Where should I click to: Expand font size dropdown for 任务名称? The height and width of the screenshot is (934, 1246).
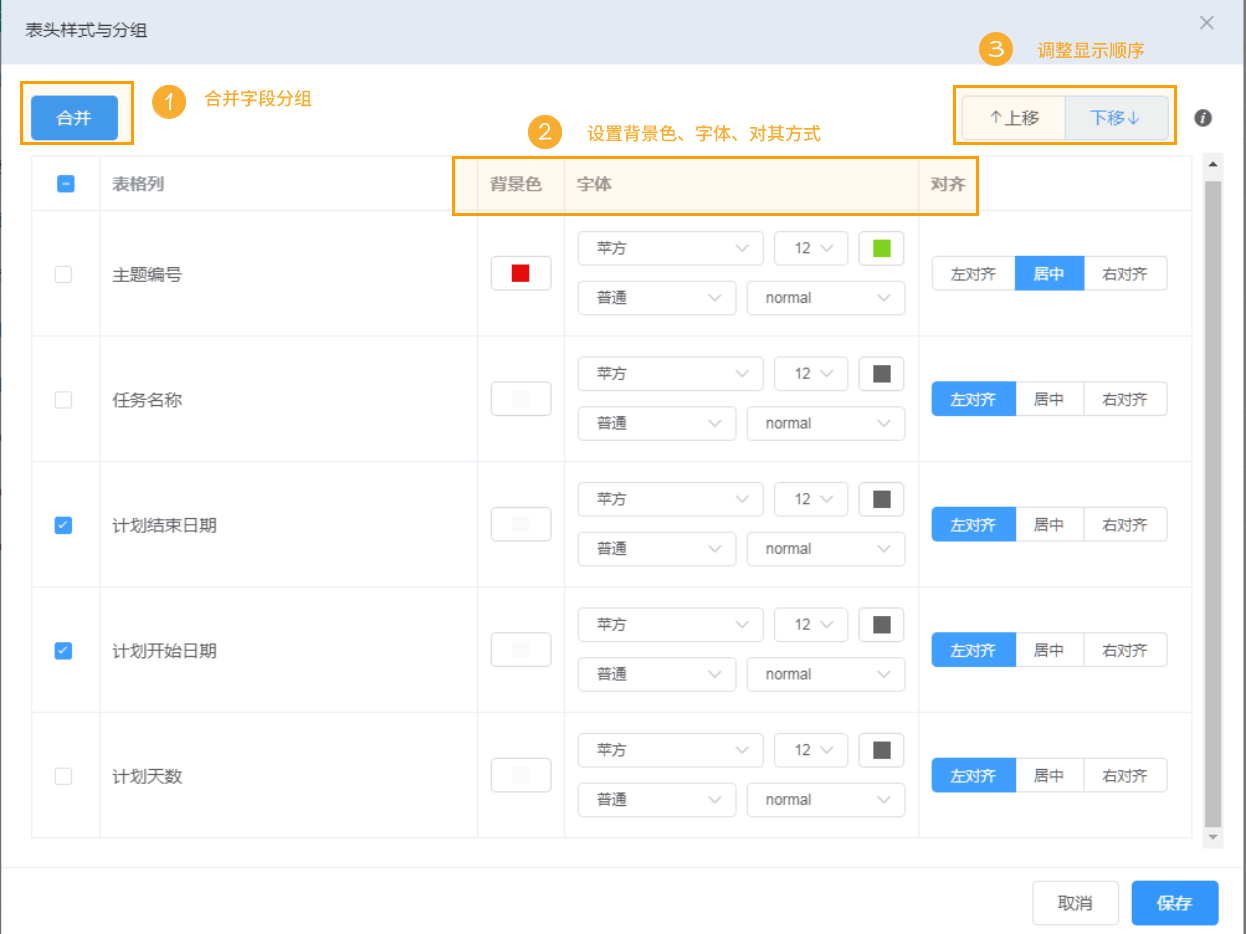(x=811, y=373)
